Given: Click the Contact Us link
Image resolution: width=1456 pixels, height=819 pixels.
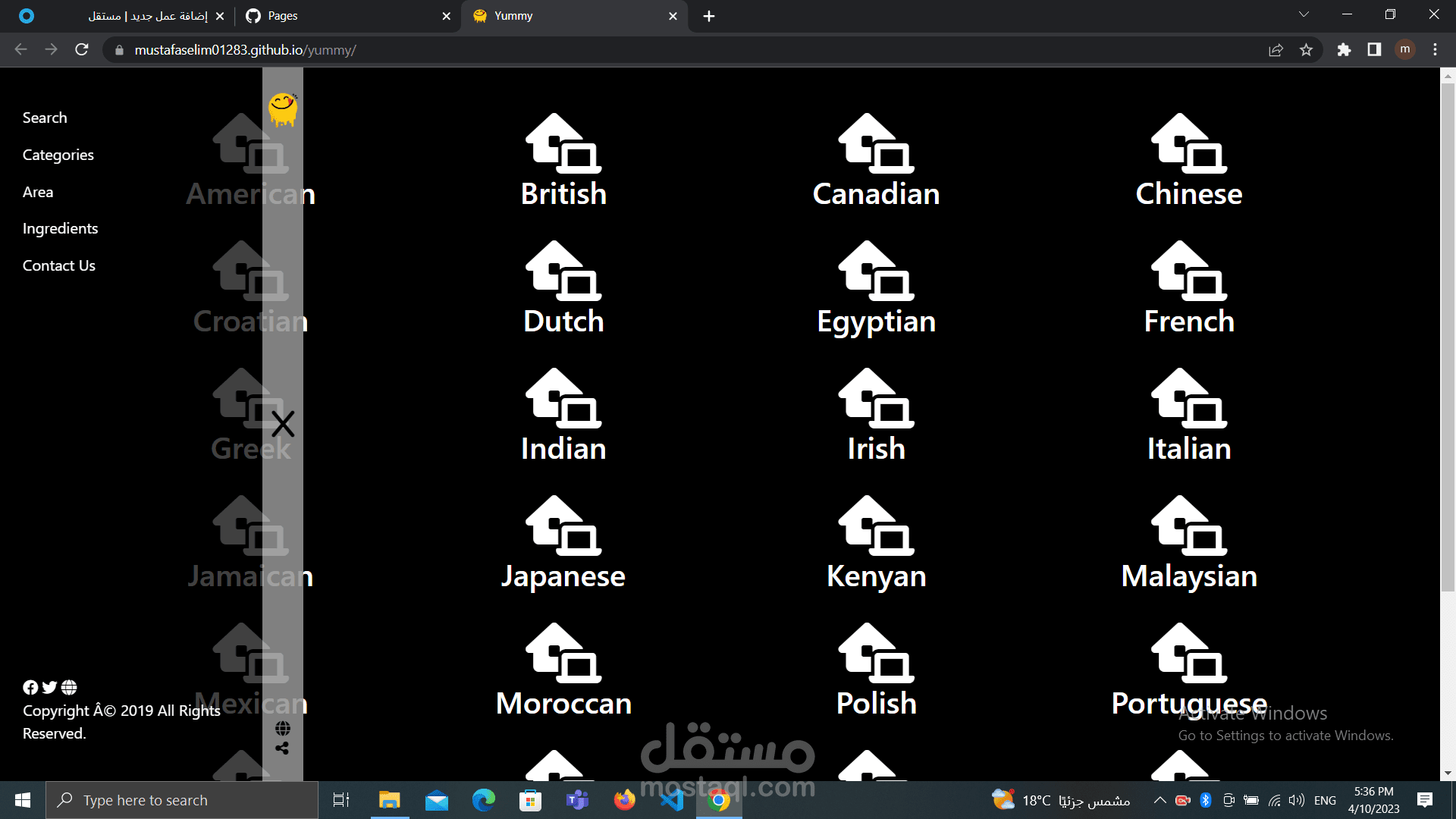Looking at the screenshot, I should [x=59, y=265].
